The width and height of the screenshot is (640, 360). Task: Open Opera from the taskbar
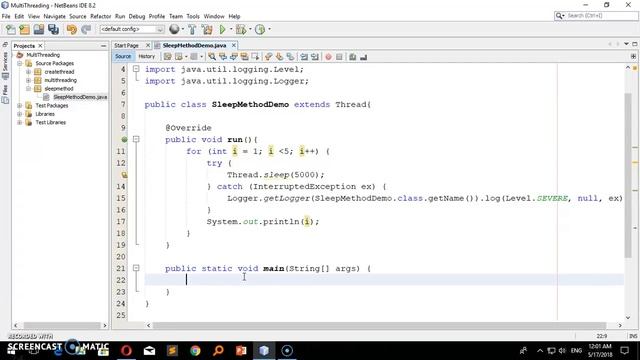(x=126, y=351)
